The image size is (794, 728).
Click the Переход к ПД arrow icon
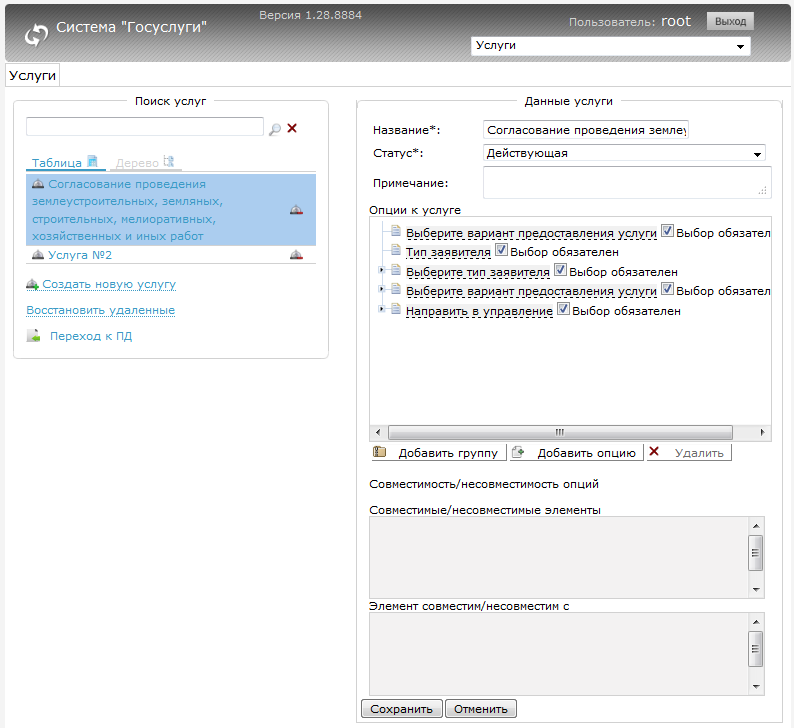click(x=33, y=335)
